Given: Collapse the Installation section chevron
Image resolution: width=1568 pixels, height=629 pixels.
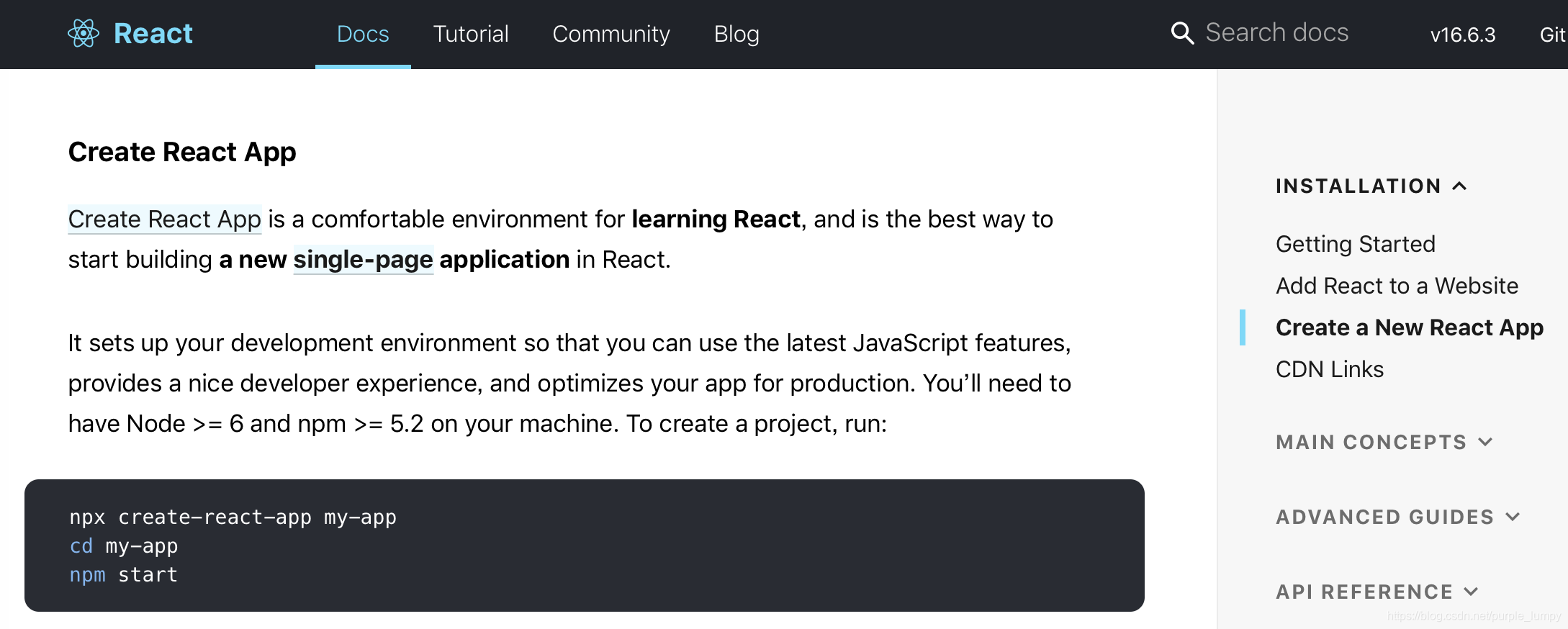Looking at the screenshot, I should click(x=1459, y=186).
